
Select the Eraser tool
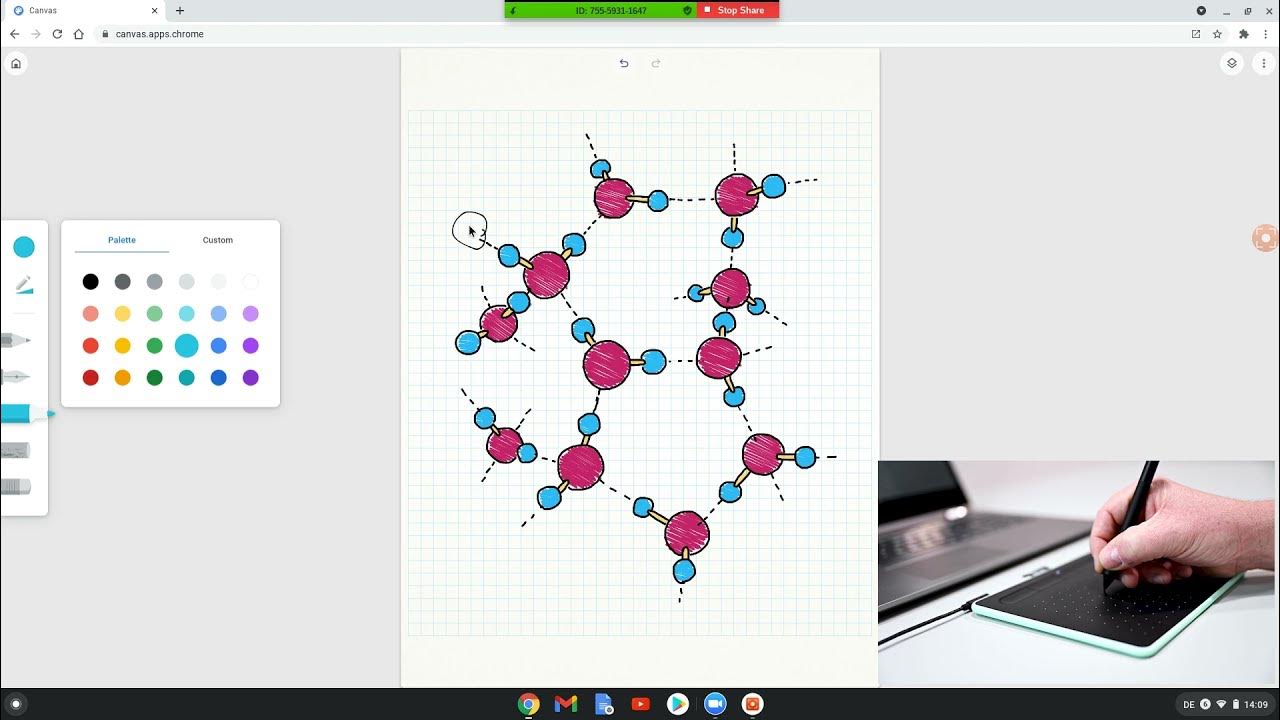(15, 487)
